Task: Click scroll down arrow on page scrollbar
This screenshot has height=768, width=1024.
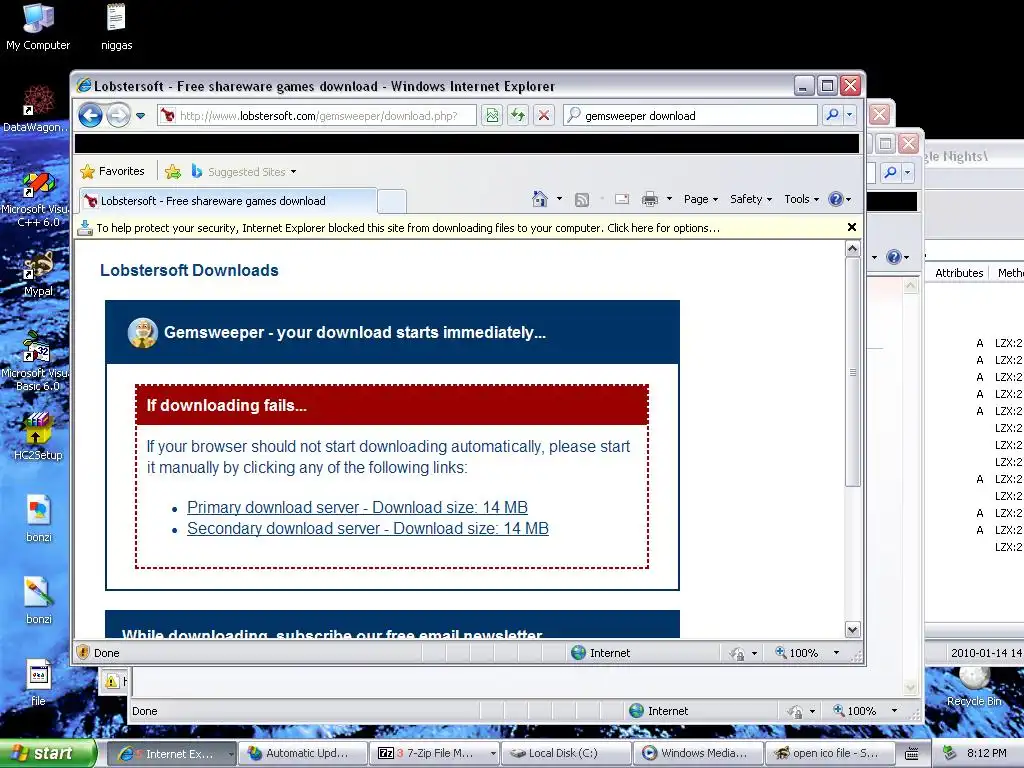Action: click(x=852, y=630)
